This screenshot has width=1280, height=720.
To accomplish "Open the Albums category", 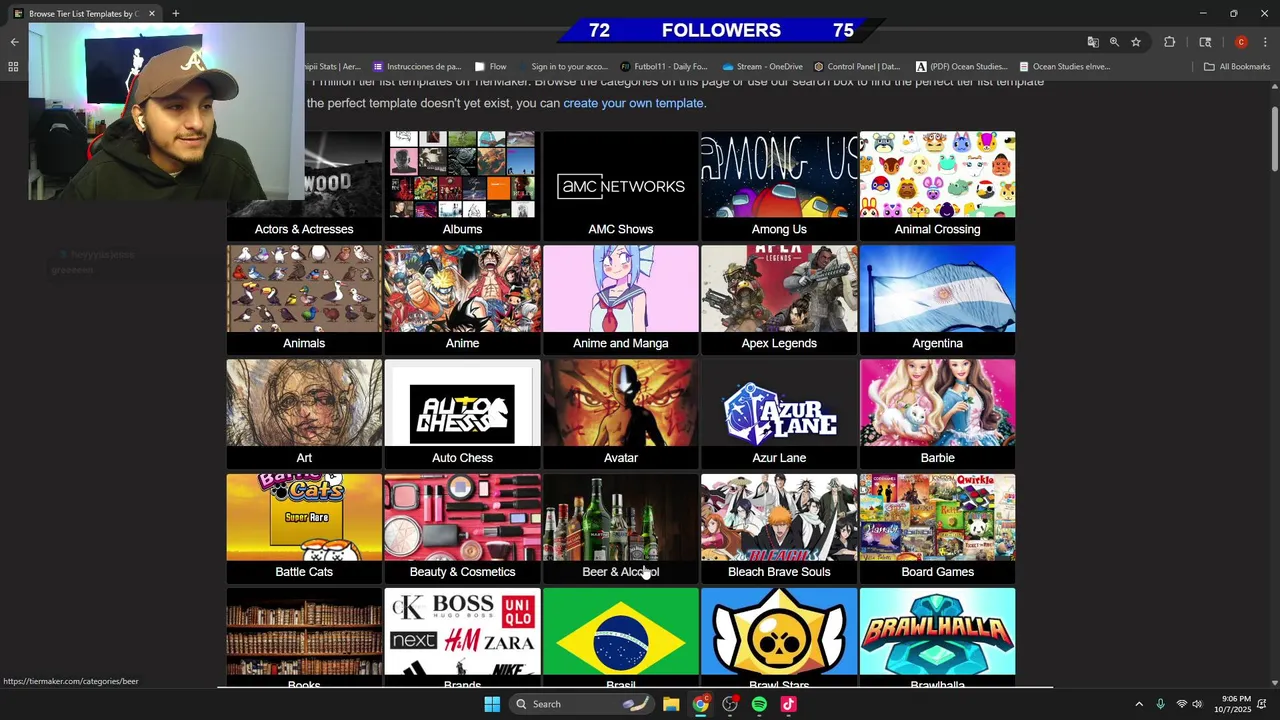I will [462, 186].
